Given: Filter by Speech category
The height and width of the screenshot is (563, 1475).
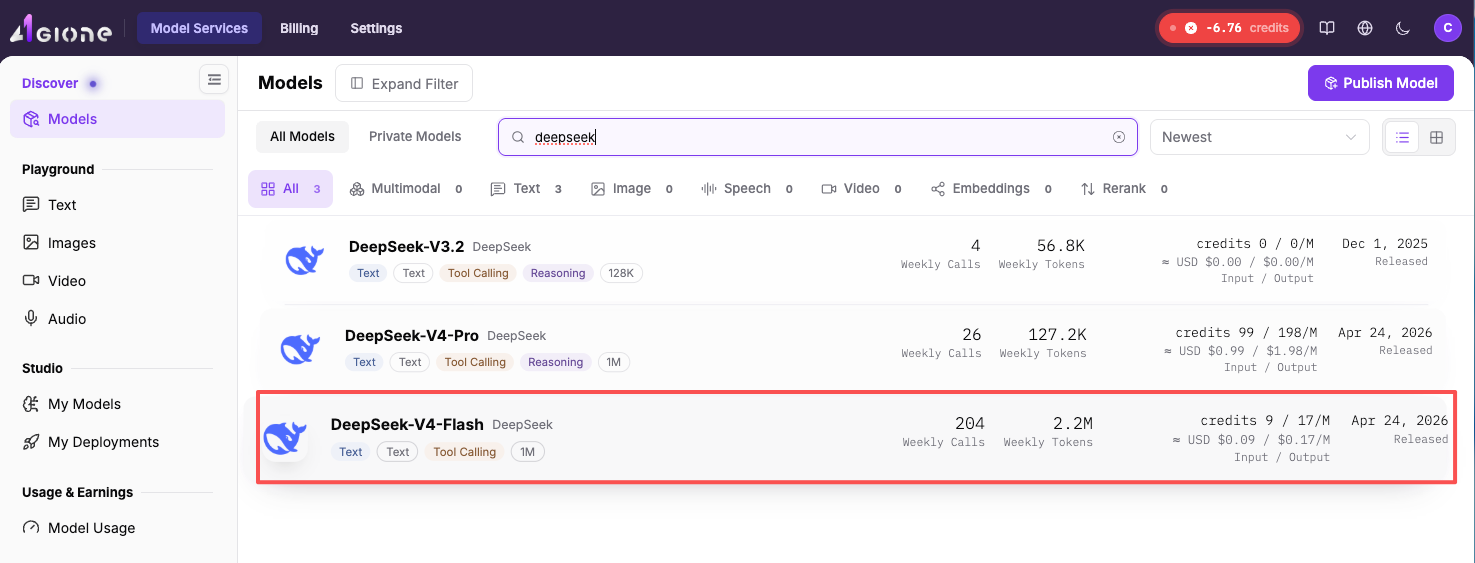Looking at the screenshot, I should tap(746, 189).
